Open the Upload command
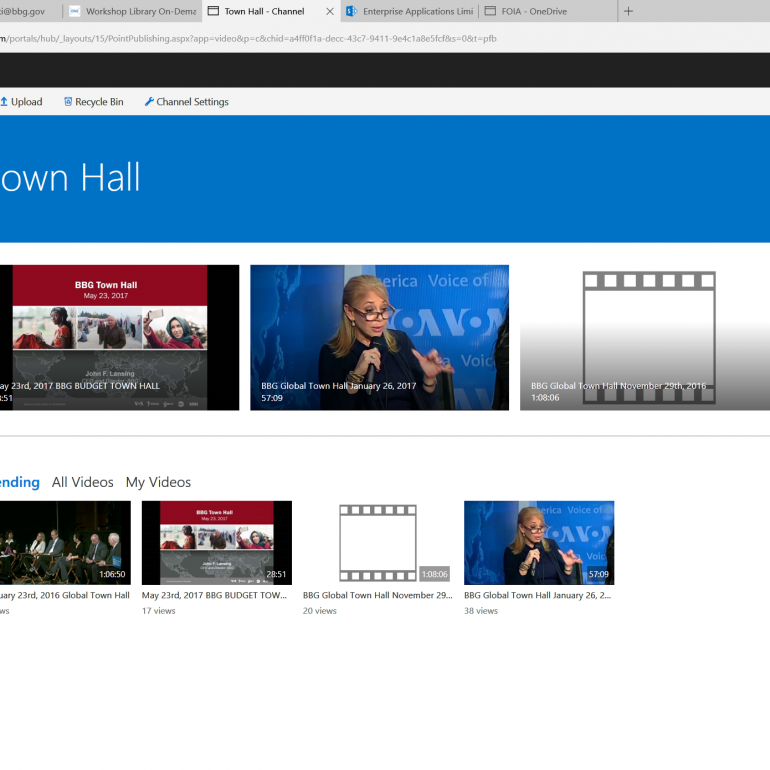Screen dimensions: 770x770 point(21,102)
